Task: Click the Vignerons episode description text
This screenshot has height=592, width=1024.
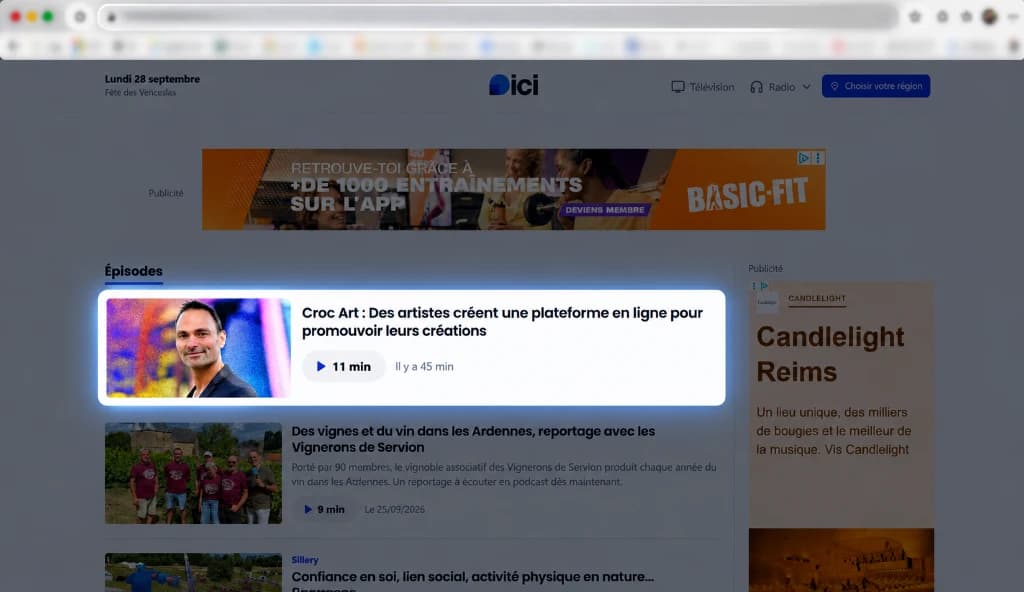Action: point(504,474)
